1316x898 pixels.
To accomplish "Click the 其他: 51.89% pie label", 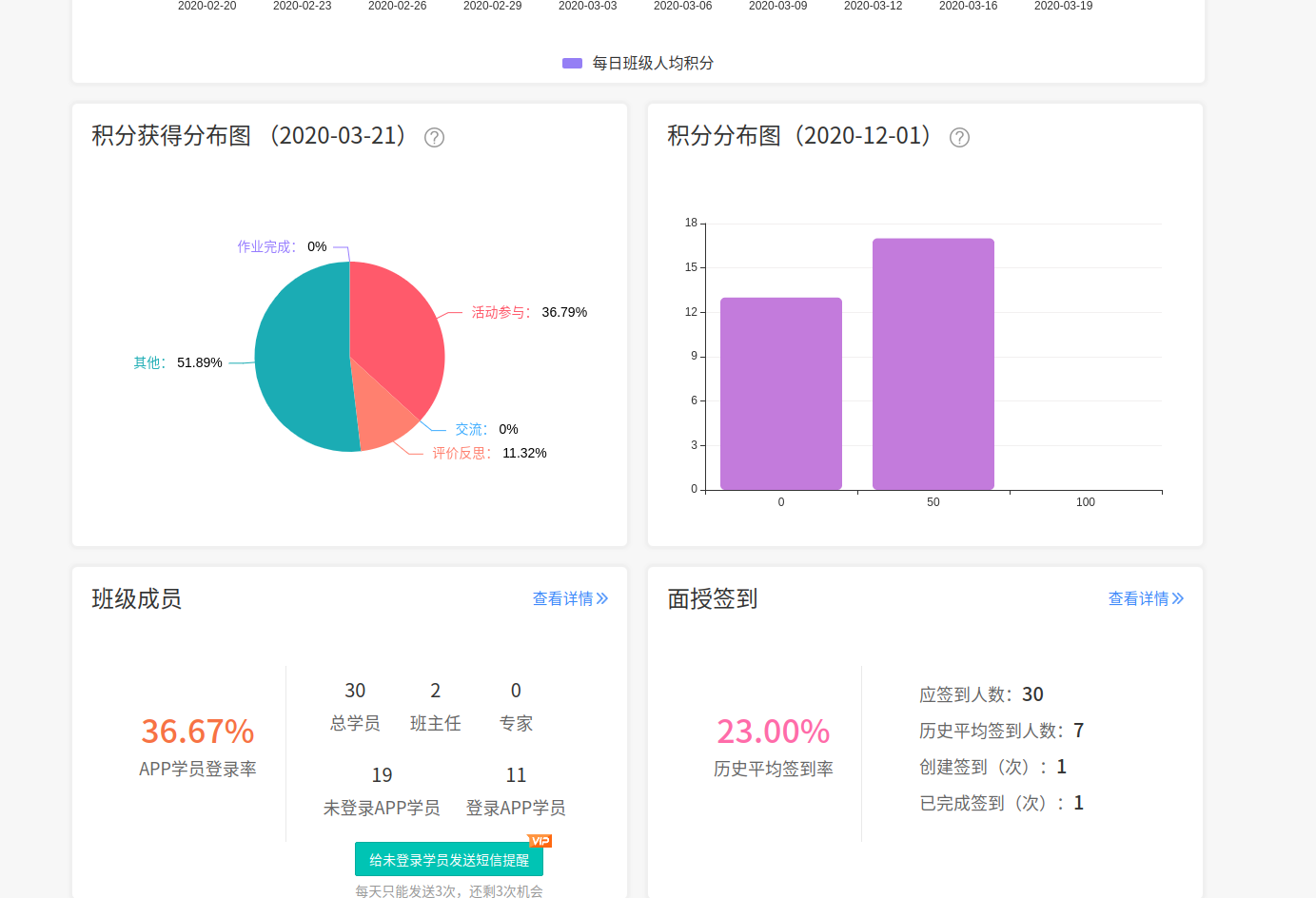I will coord(178,362).
